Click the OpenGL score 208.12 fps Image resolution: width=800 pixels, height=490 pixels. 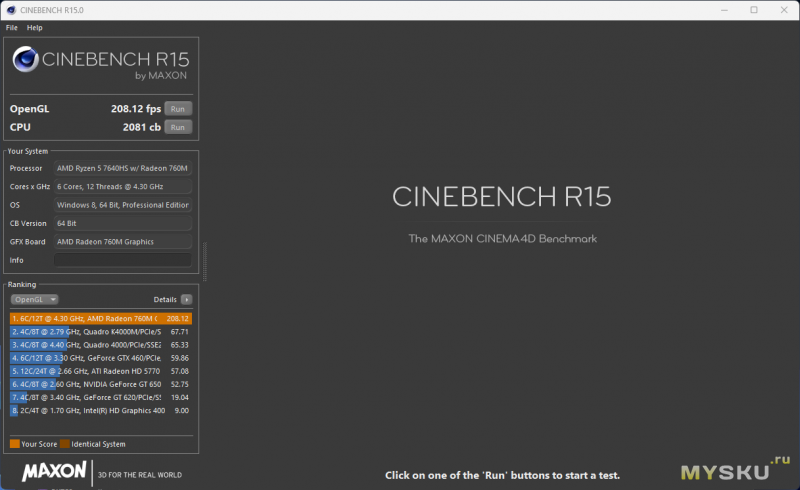136,109
